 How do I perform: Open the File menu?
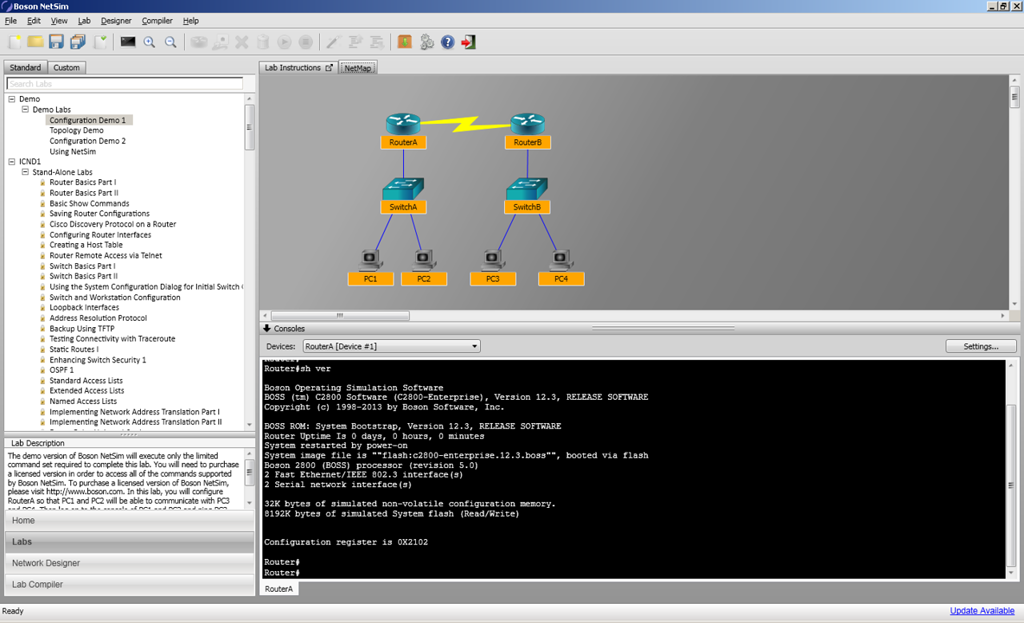click(10, 21)
